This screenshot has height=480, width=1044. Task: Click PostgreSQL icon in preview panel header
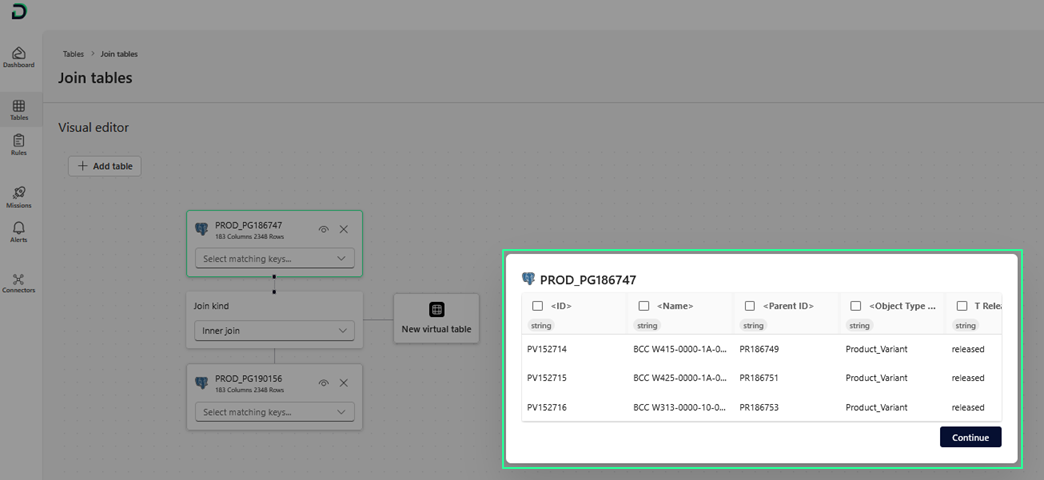click(x=529, y=278)
